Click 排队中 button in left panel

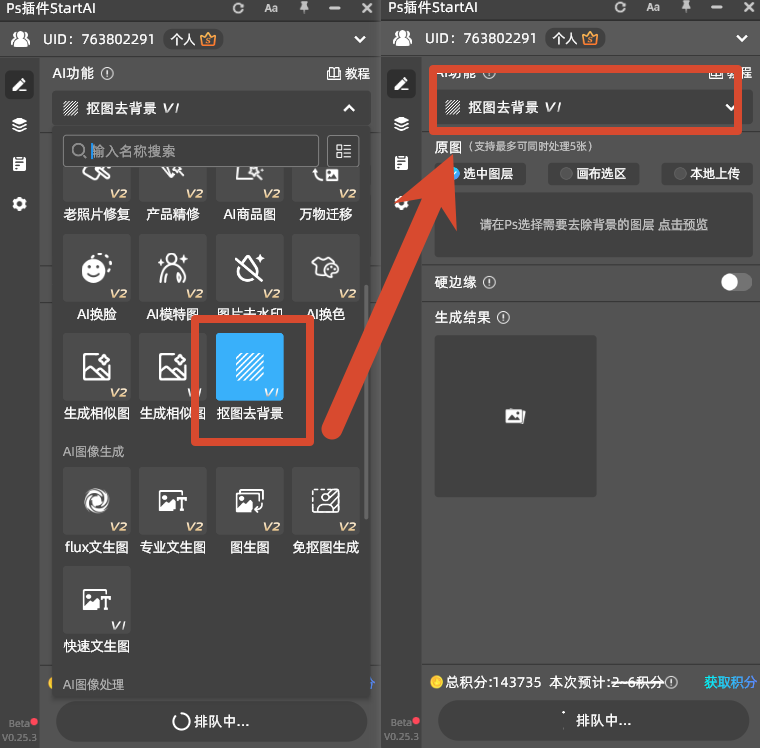pyautogui.click(x=211, y=721)
